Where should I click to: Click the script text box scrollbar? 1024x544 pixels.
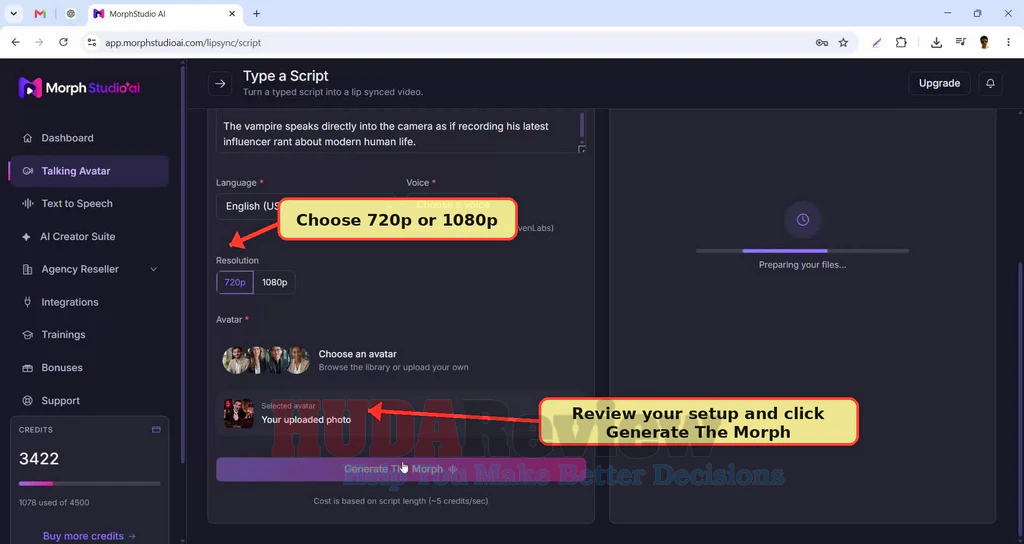(582, 124)
